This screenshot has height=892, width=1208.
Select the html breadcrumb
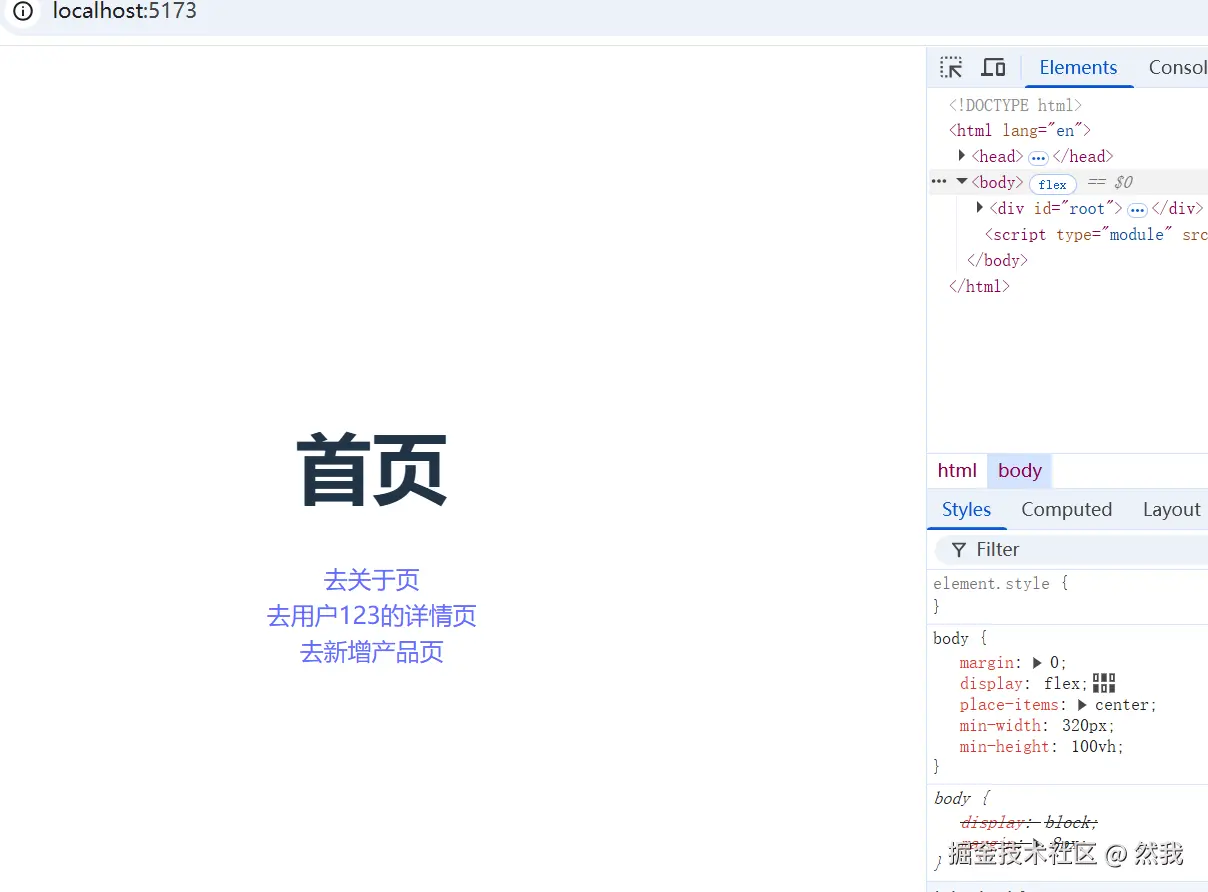click(957, 470)
